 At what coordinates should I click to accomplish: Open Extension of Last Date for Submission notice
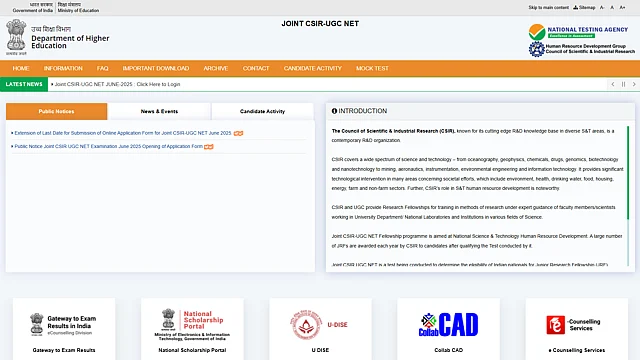(123, 133)
